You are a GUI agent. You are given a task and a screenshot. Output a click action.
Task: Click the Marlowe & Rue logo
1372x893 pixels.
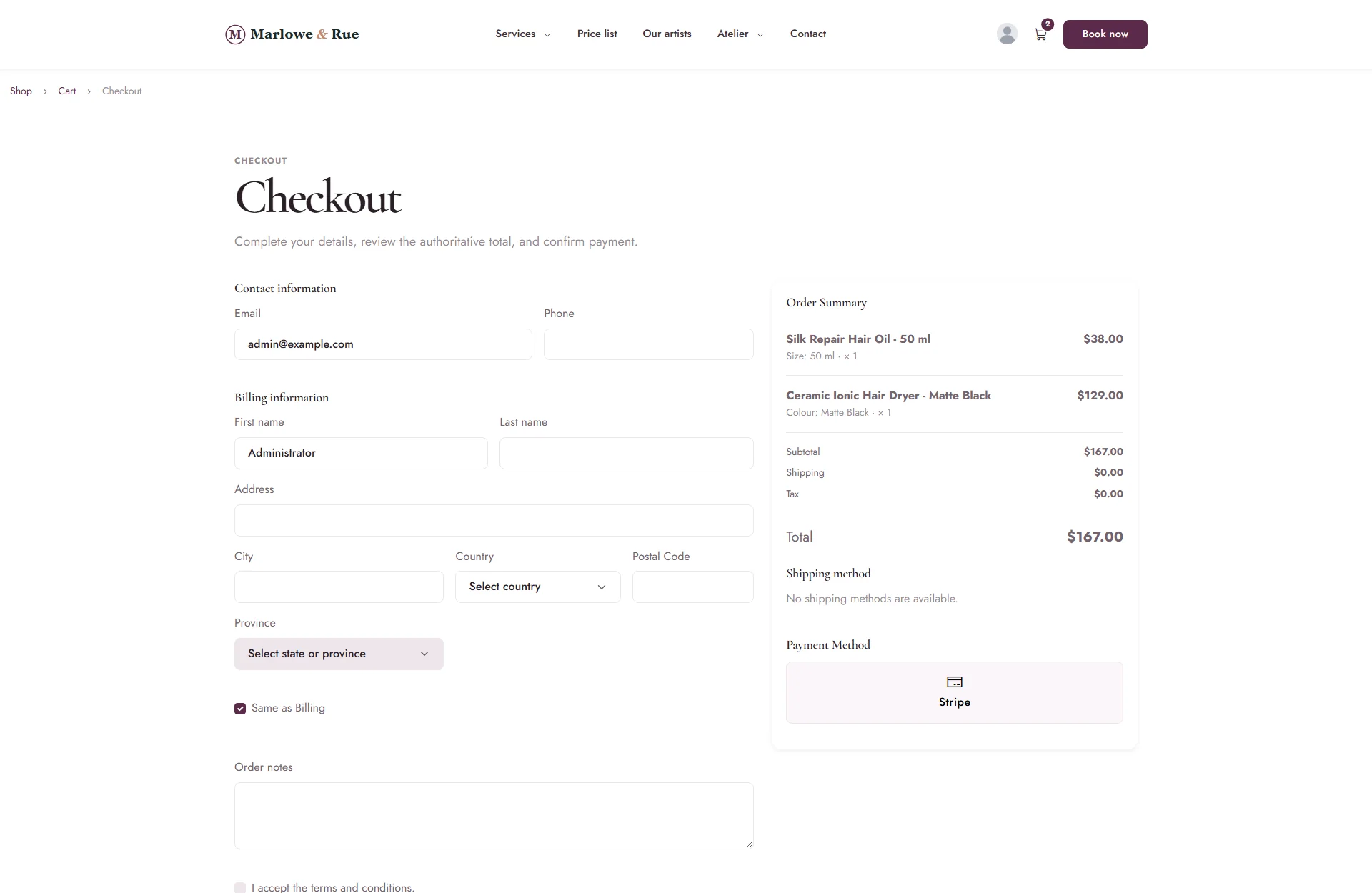(x=292, y=34)
